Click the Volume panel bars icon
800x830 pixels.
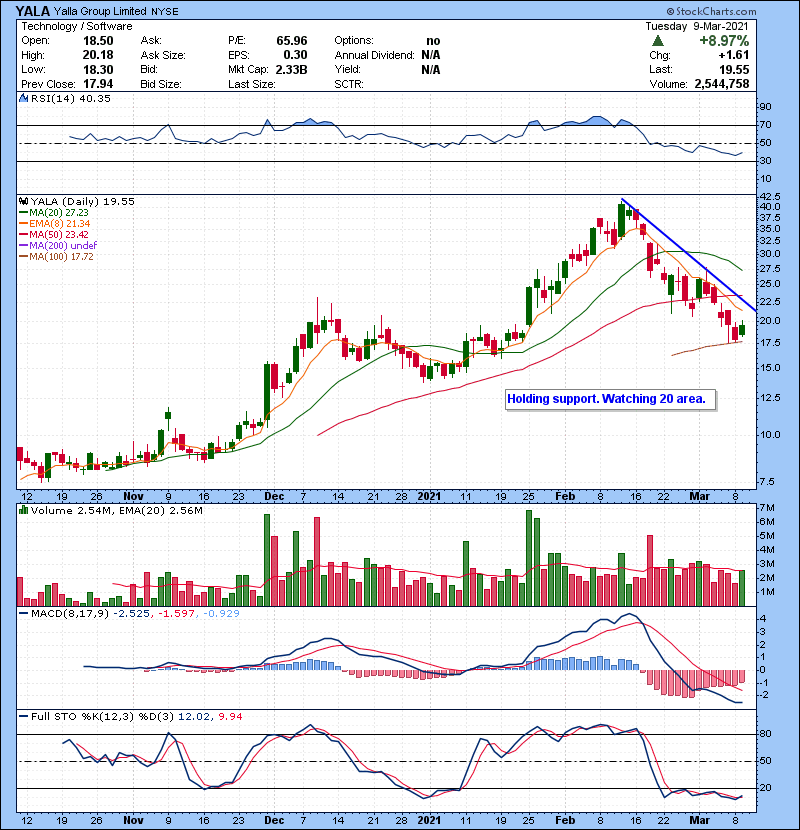24,511
